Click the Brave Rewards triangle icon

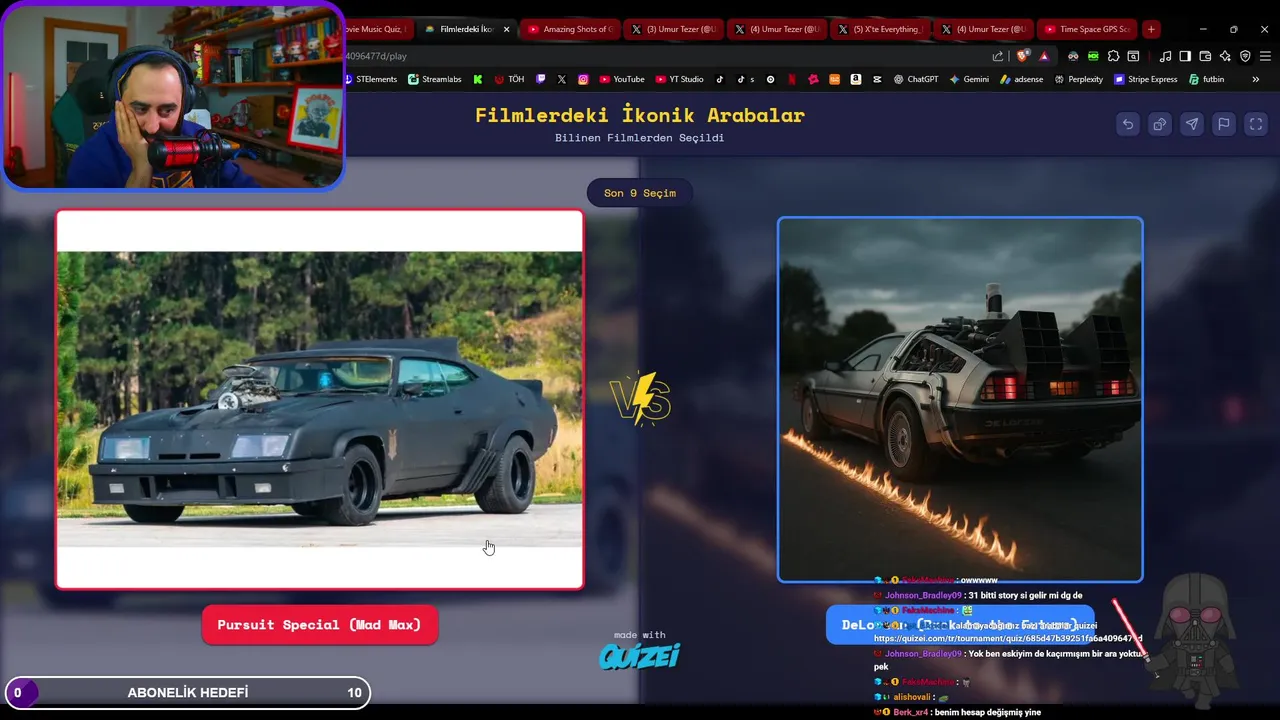1044,56
